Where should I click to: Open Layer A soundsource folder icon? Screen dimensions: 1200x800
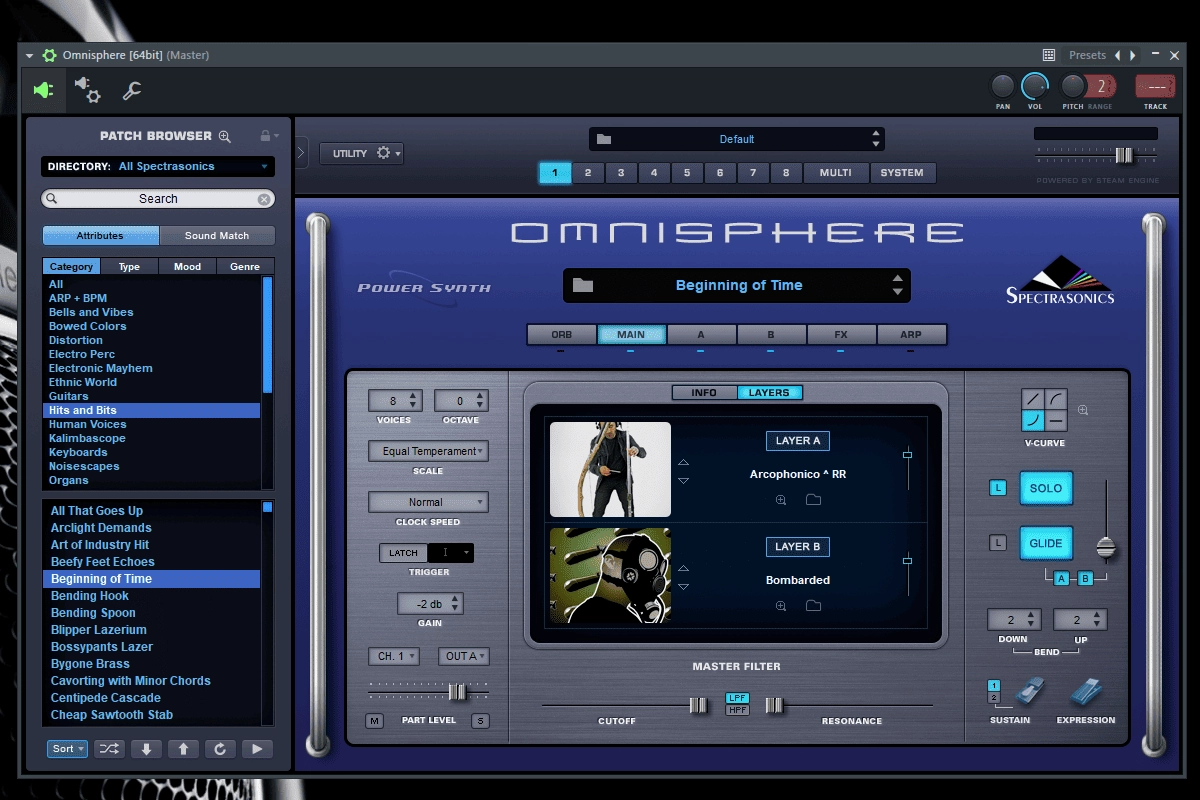pos(813,499)
